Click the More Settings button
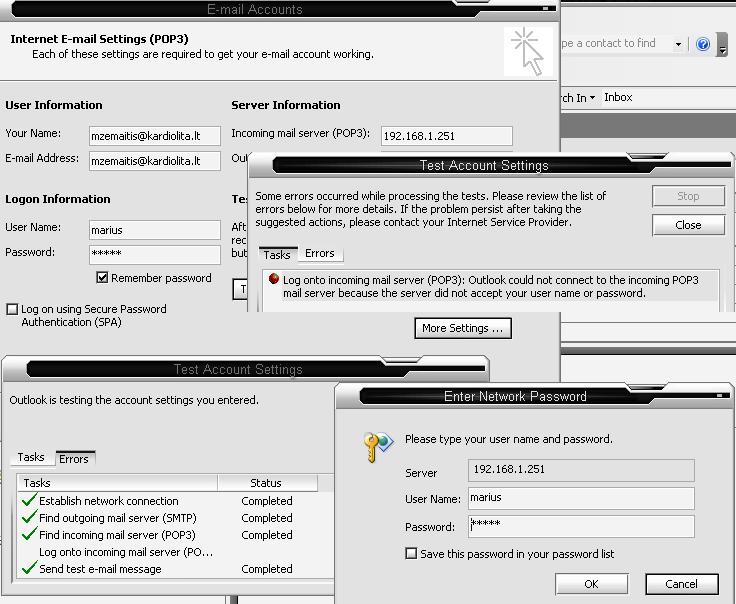 [463, 328]
